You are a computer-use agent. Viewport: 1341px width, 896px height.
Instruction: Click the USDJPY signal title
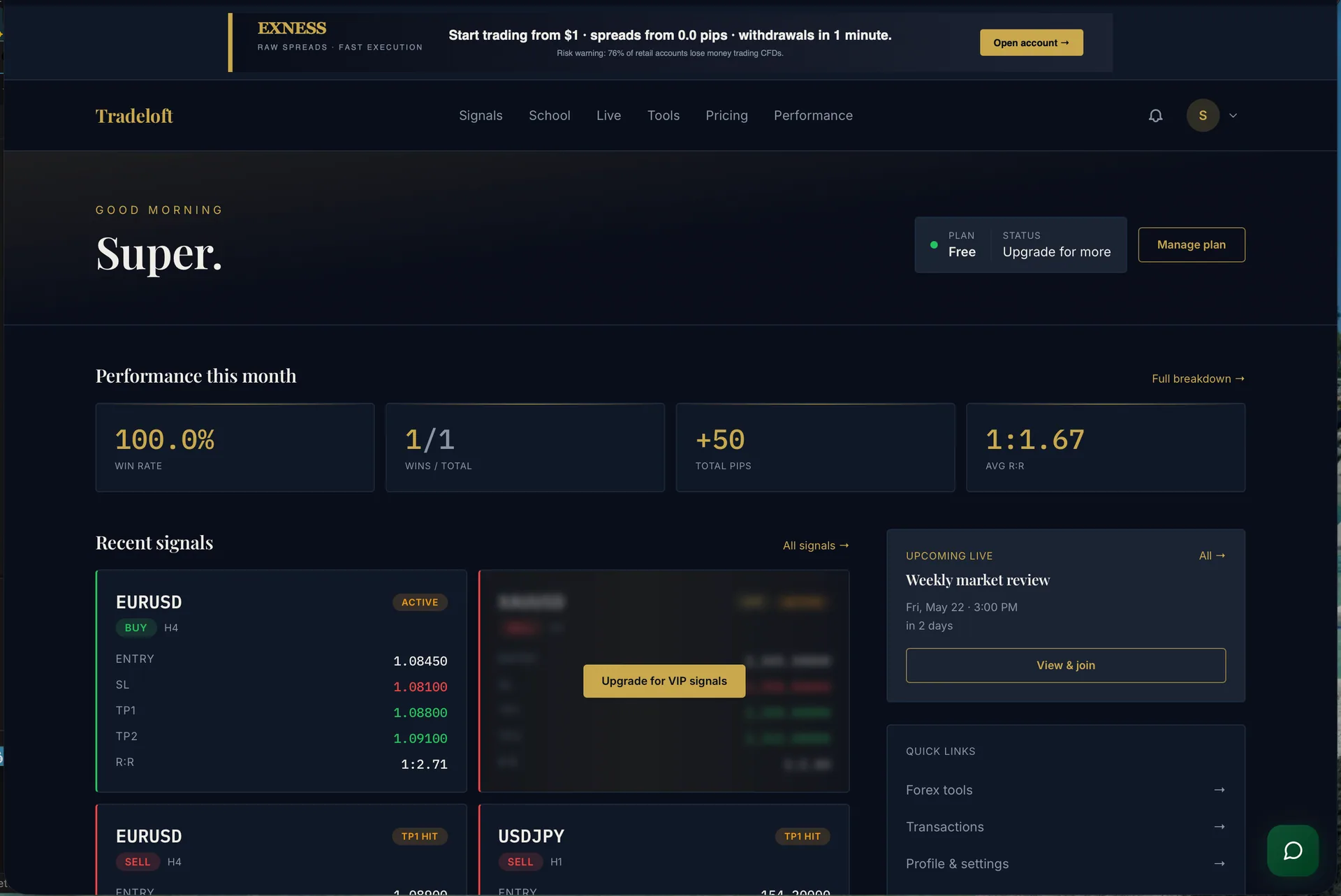[x=531, y=837]
